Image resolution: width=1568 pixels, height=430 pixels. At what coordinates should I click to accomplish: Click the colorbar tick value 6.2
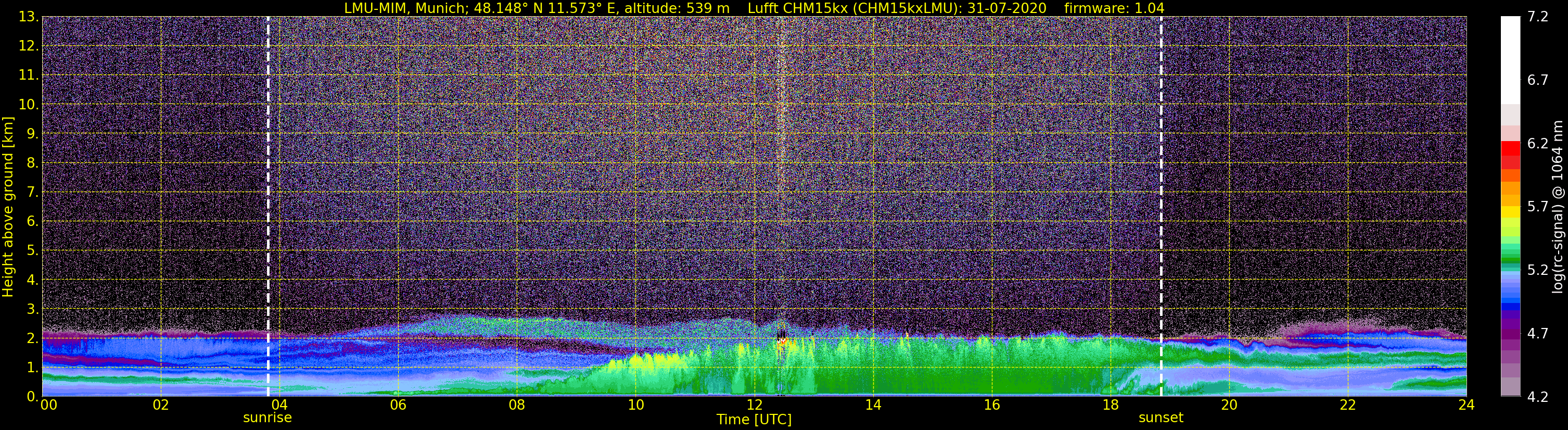pos(1538,143)
